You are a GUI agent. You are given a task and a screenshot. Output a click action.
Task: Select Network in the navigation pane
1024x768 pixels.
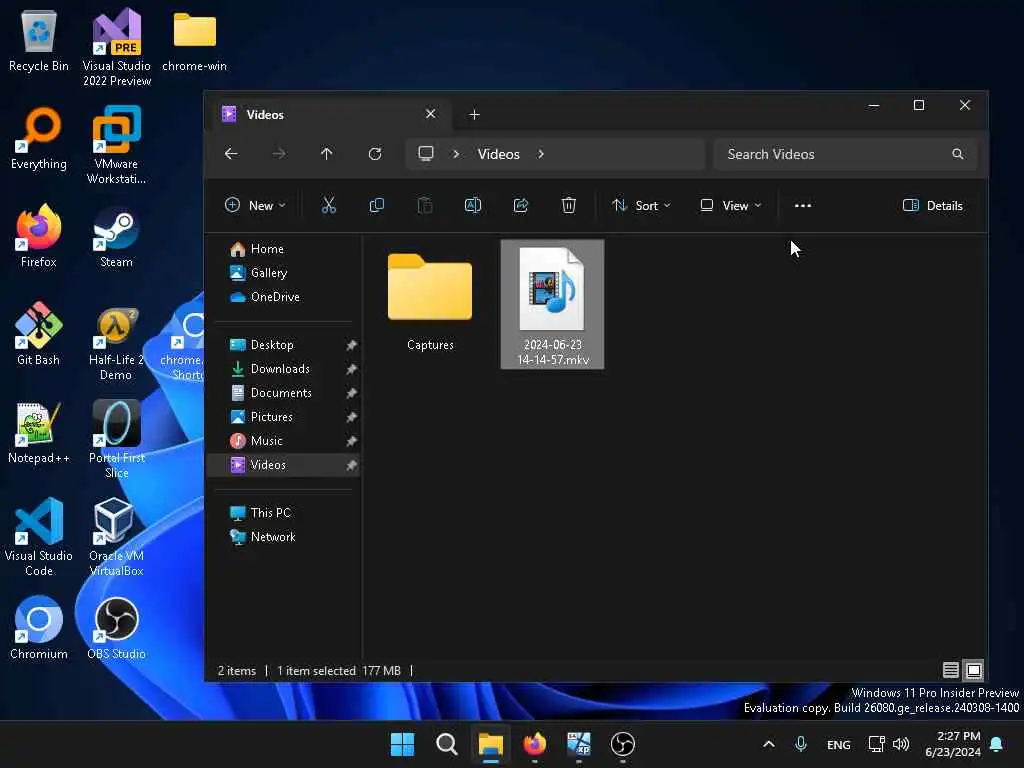[x=284, y=537]
